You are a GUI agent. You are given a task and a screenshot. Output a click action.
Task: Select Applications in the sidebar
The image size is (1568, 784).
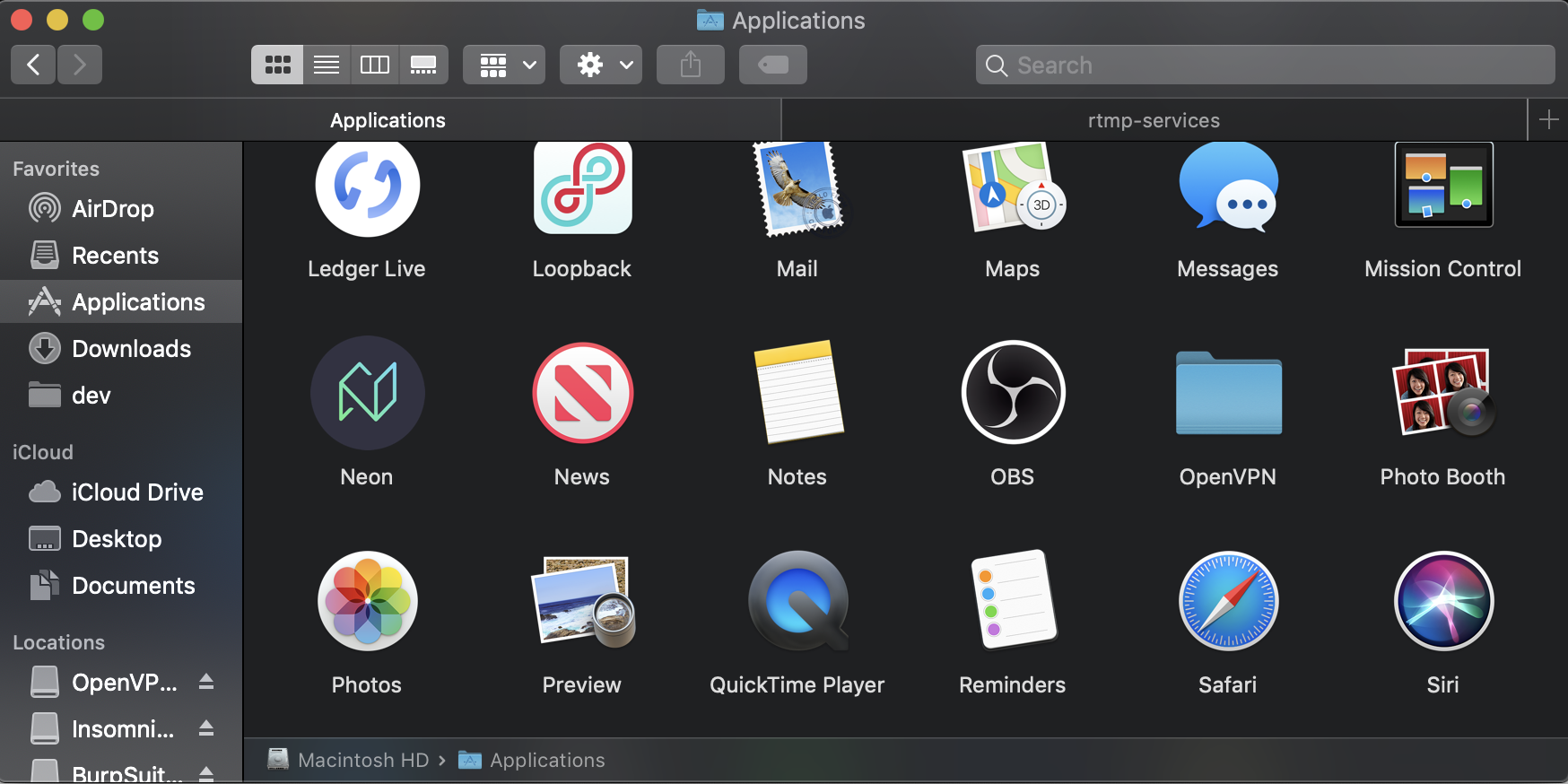point(121,302)
